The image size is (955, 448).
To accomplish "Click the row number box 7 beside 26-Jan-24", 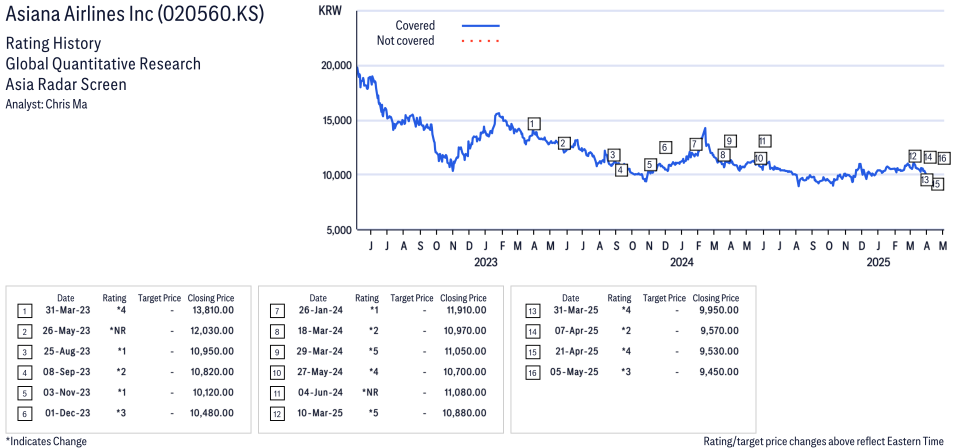I will 277,312.
